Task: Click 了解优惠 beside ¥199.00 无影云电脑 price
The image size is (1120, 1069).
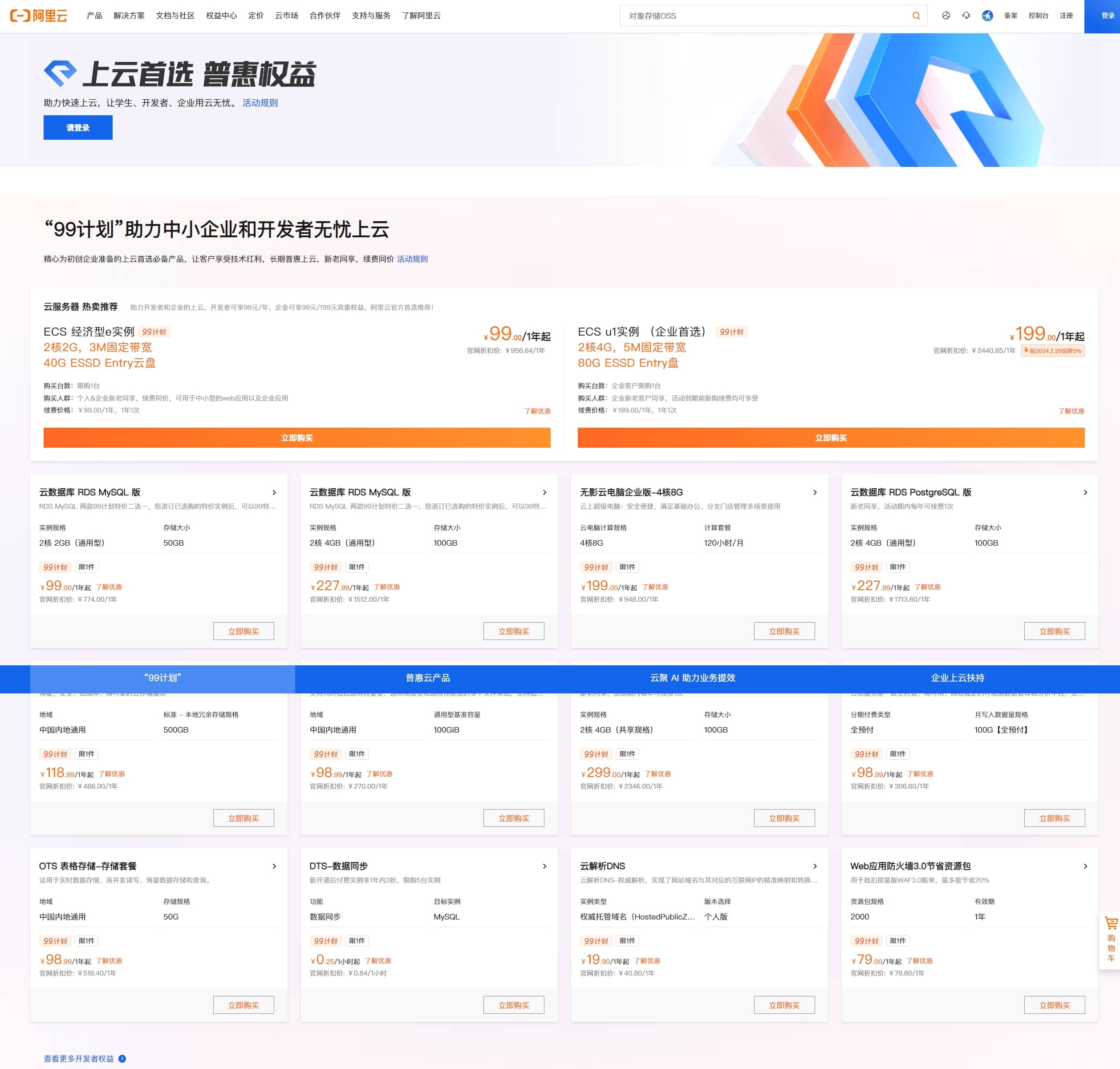Action: pos(655,587)
